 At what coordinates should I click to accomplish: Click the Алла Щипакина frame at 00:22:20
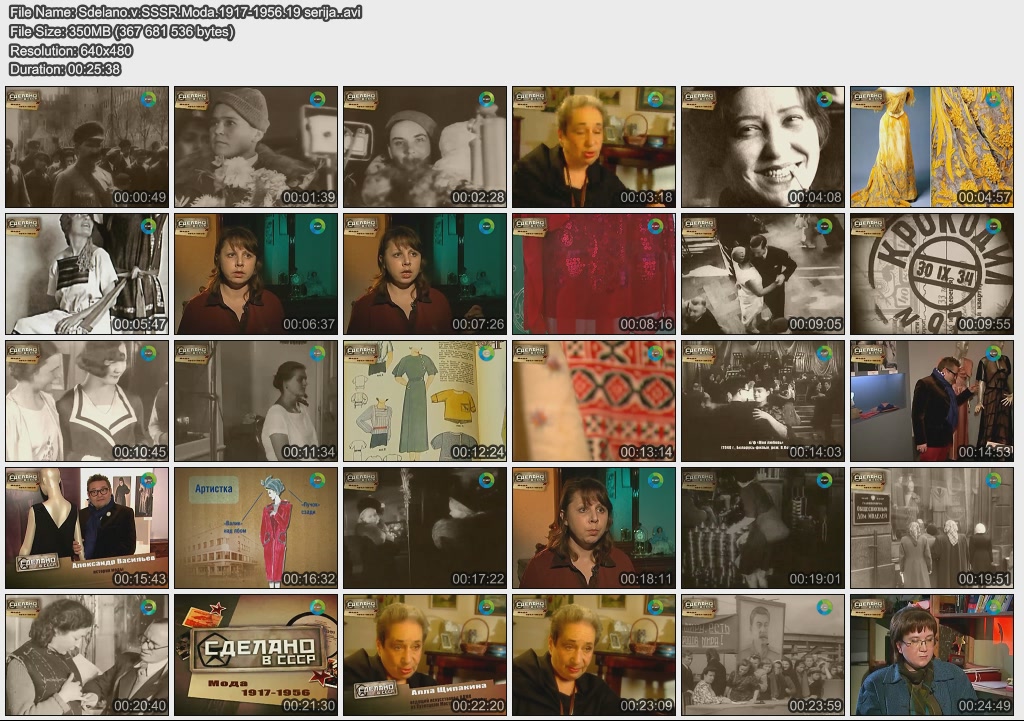point(425,655)
